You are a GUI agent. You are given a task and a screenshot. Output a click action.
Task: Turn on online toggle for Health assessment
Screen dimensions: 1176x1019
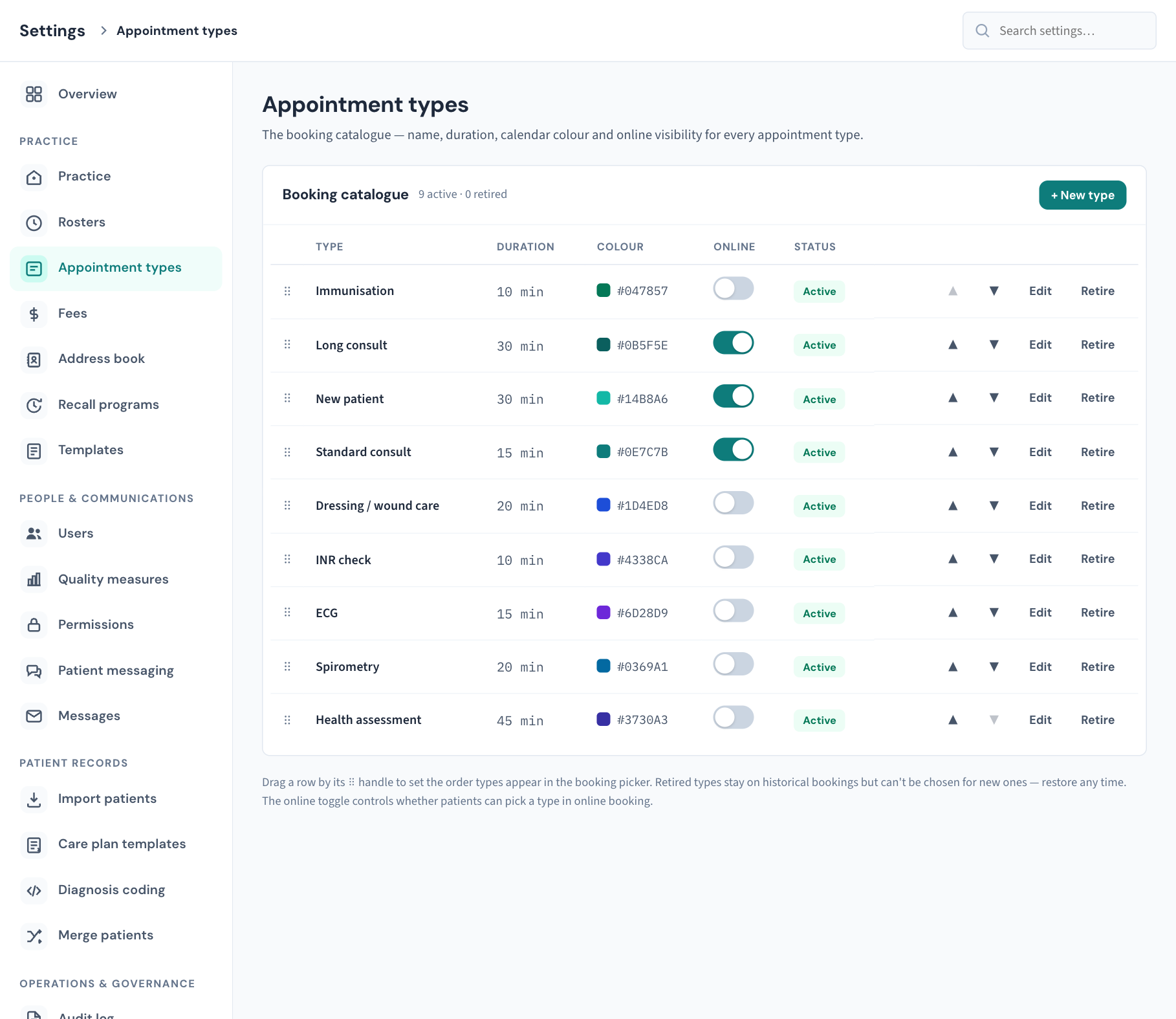tap(734, 718)
